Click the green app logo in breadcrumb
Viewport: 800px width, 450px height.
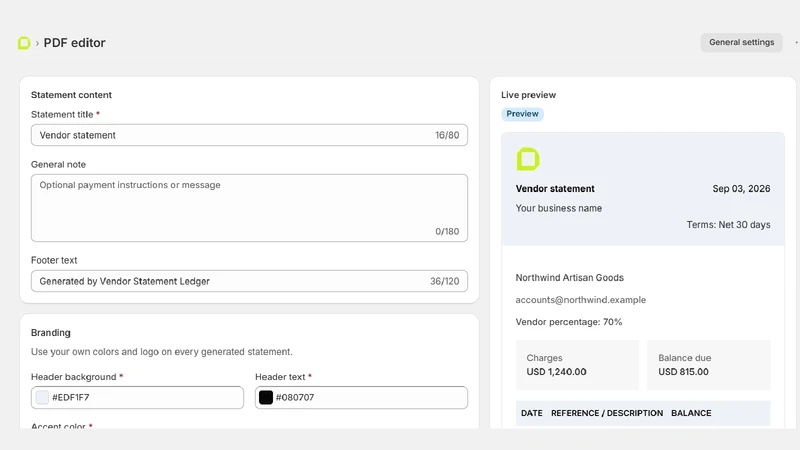[24, 43]
